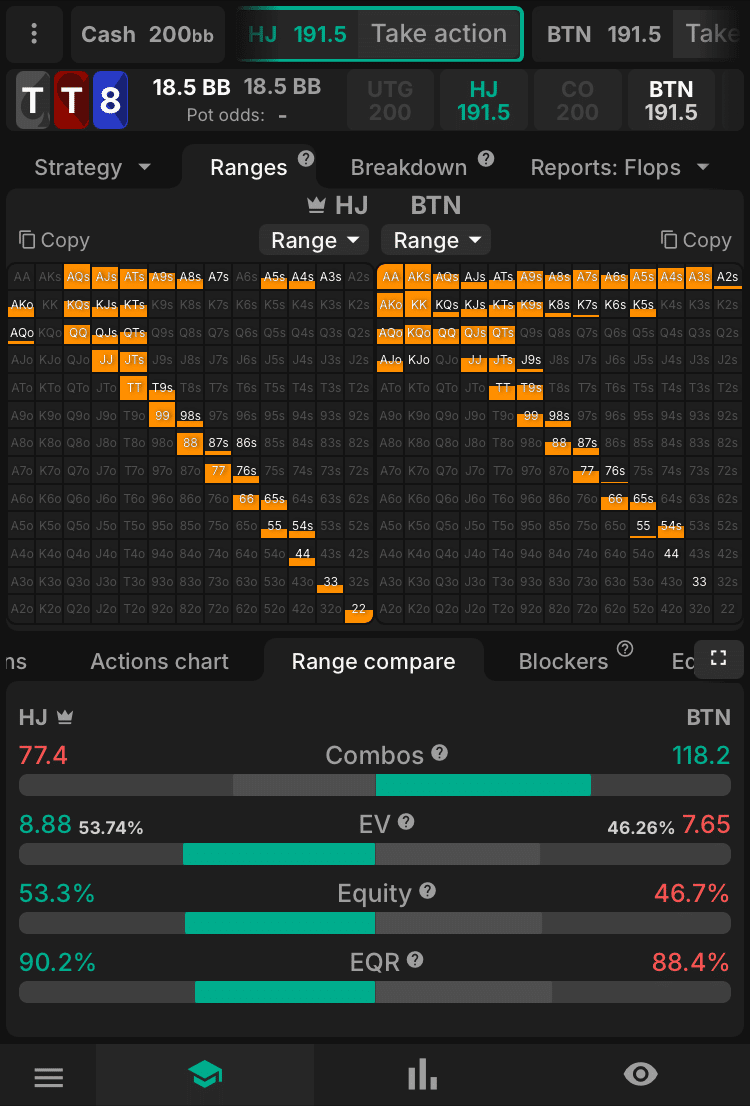The width and height of the screenshot is (750, 1106).
Task: Click the Copy button for HJ range
Action: click(54, 240)
